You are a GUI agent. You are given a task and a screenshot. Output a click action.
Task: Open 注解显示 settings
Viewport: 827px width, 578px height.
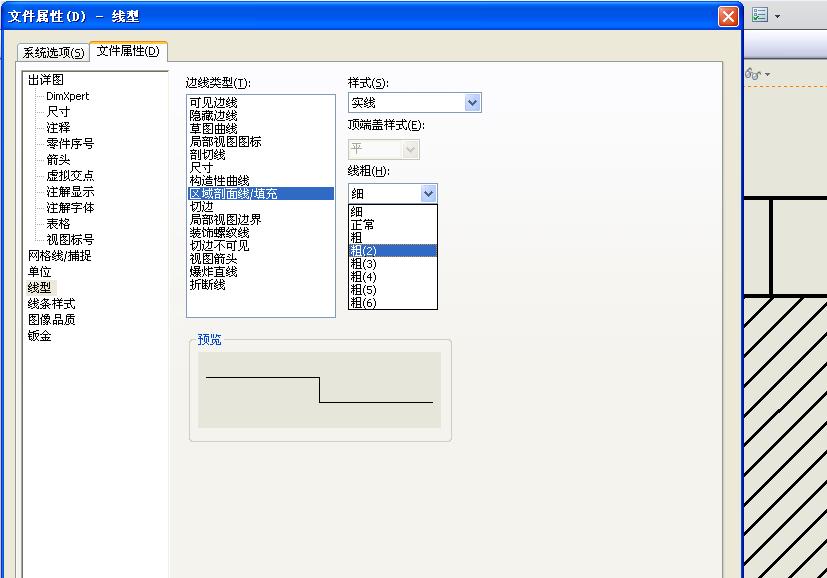click(70, 191)
